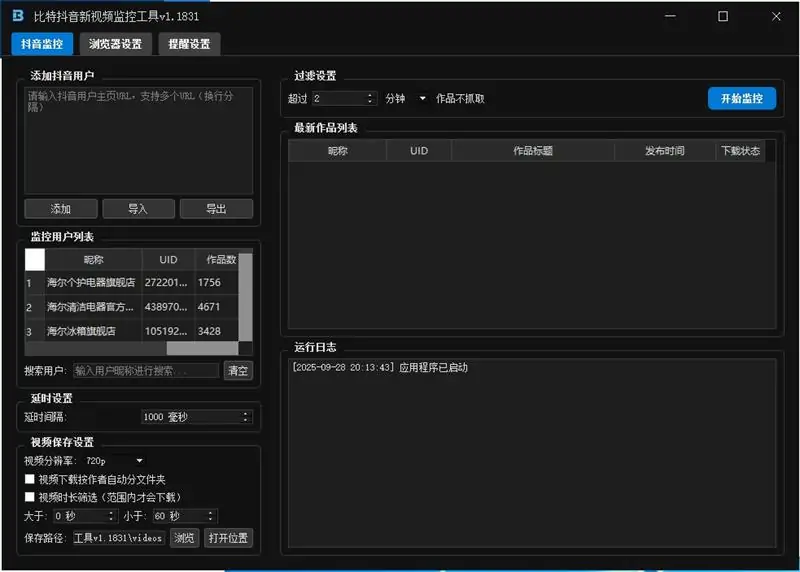Click the 导入 button
This screenshot has width=800, height=572.
pyautogui.click(x=138, y=209)
